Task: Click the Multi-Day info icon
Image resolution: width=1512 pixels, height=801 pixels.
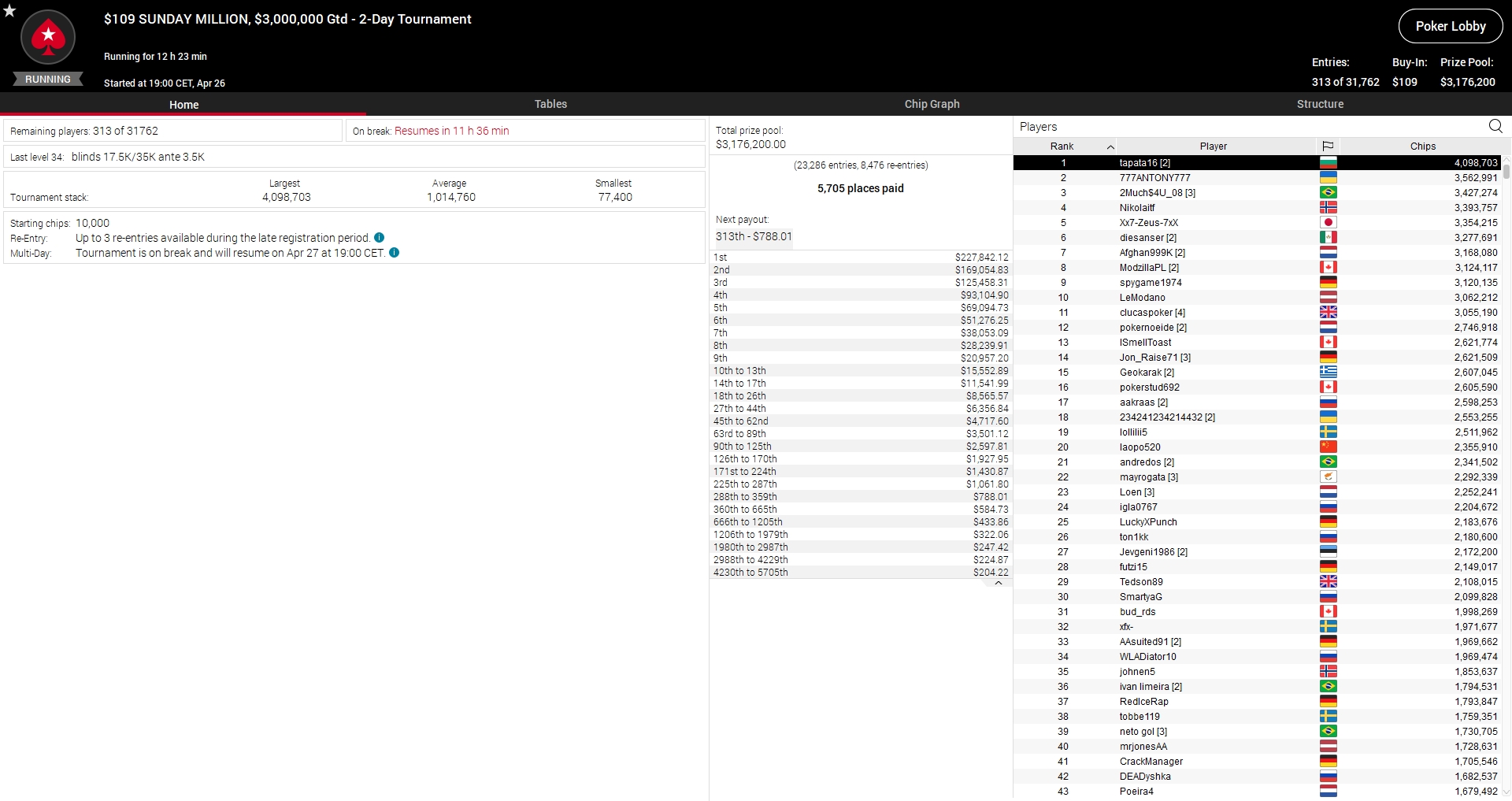Action: [395, 253]
